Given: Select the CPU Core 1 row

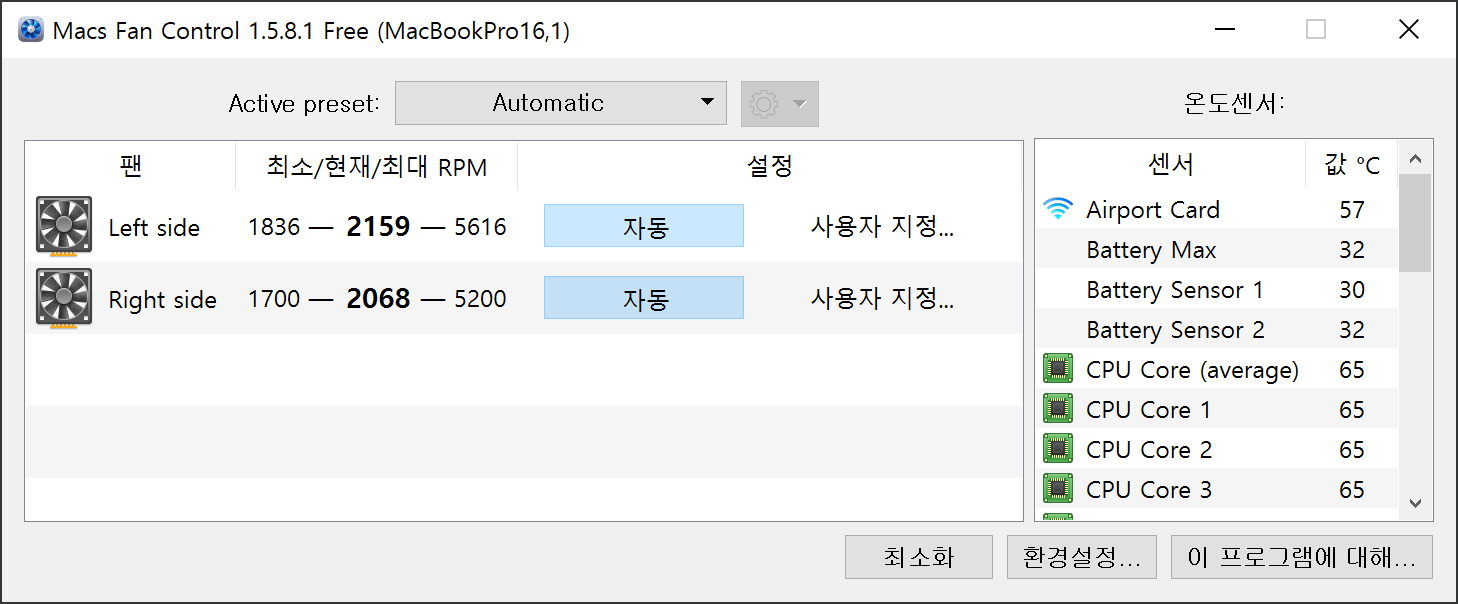Looking at the screenshot, I should pyautogui.click(x=1216, y=409).
